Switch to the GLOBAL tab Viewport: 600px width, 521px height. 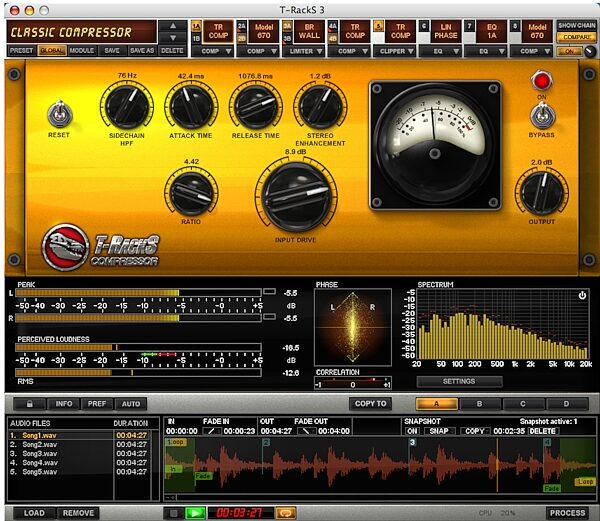point(52,50)
